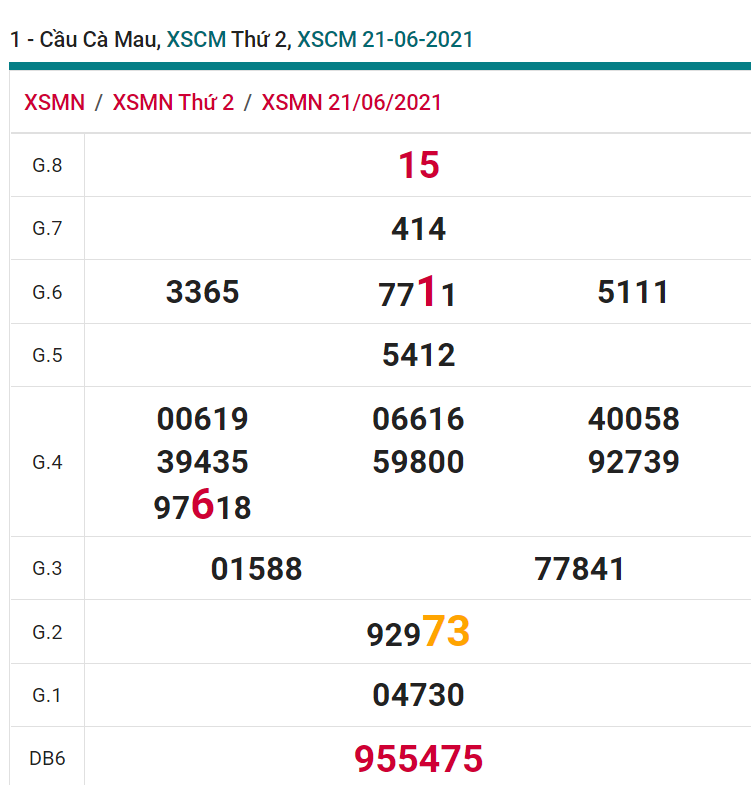
Task: Open the XSCM link in the title
Action: click(x=196, y=40)
